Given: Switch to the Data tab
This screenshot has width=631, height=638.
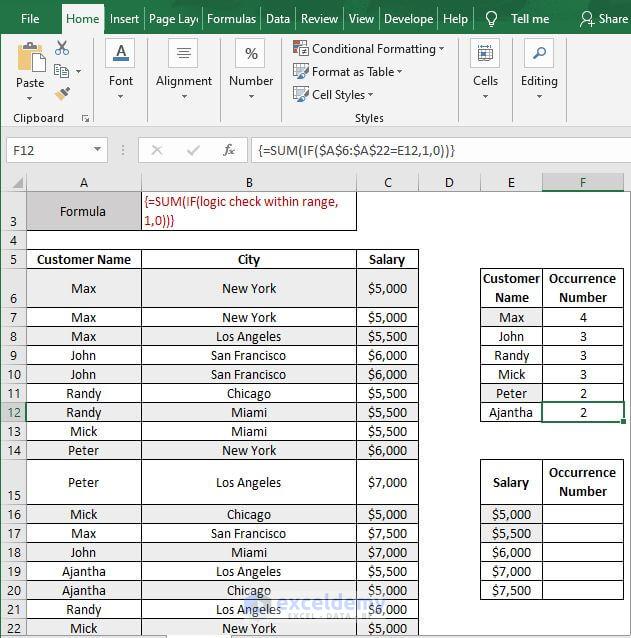Looking at the screenshot, I should 278,19.
